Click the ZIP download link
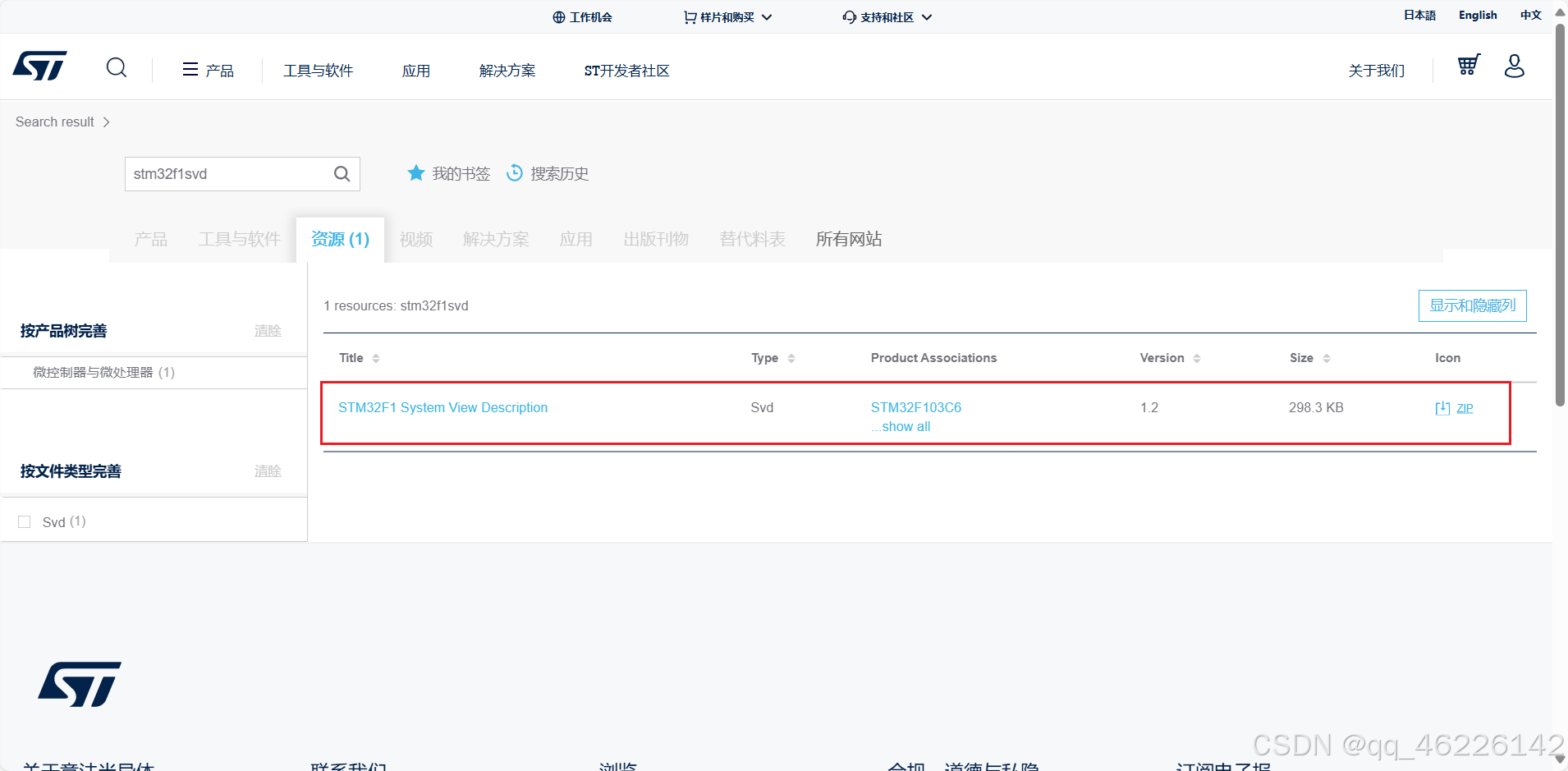The height and width of the screenshot is (771, 1568). (x=1465, y=408)
